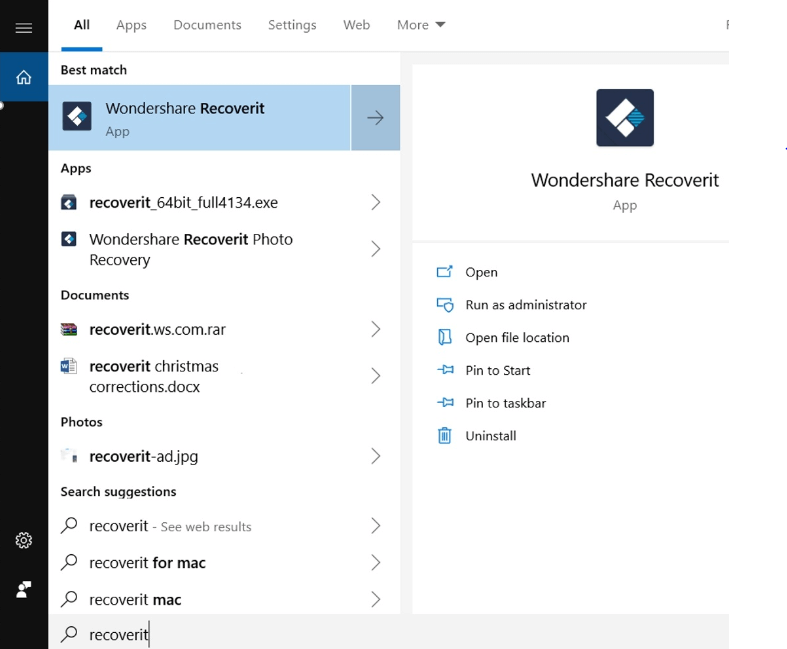Screen dimensions: 787x649
Task: Select the Home icon in the sidebar
Action: click(x=24, y=77)
